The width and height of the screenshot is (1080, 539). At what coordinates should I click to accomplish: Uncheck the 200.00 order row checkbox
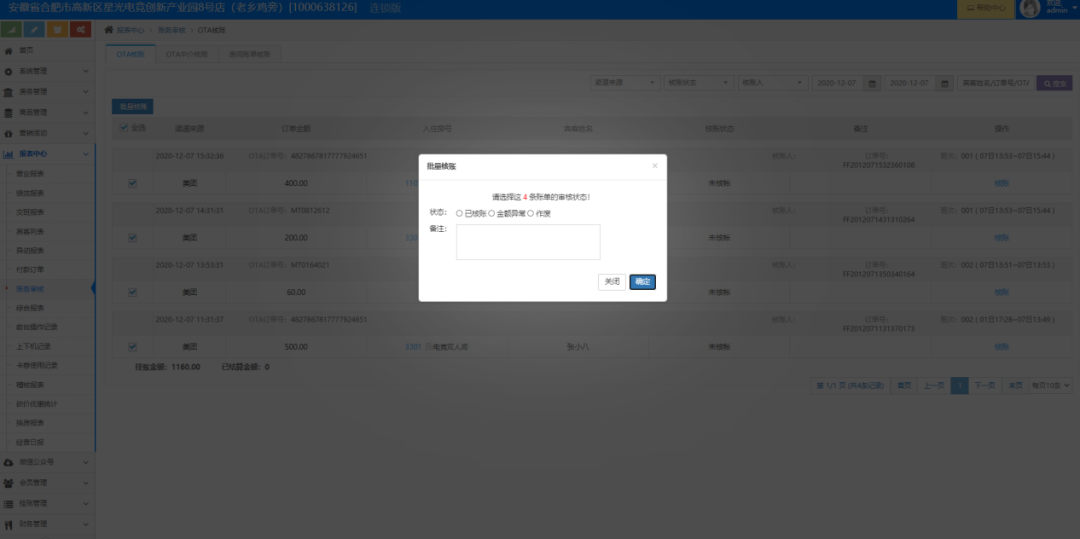coord(132,237)
